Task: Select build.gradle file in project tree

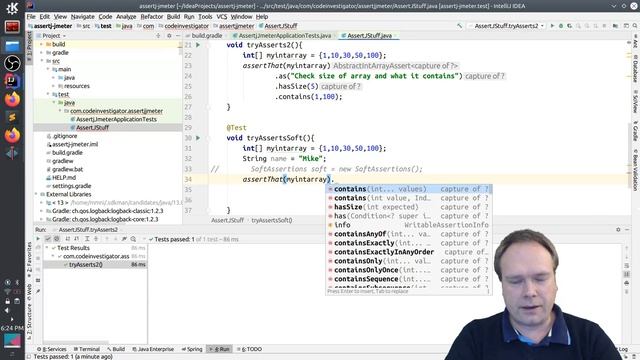Action: pyautogui.click(x=67, y=153)
